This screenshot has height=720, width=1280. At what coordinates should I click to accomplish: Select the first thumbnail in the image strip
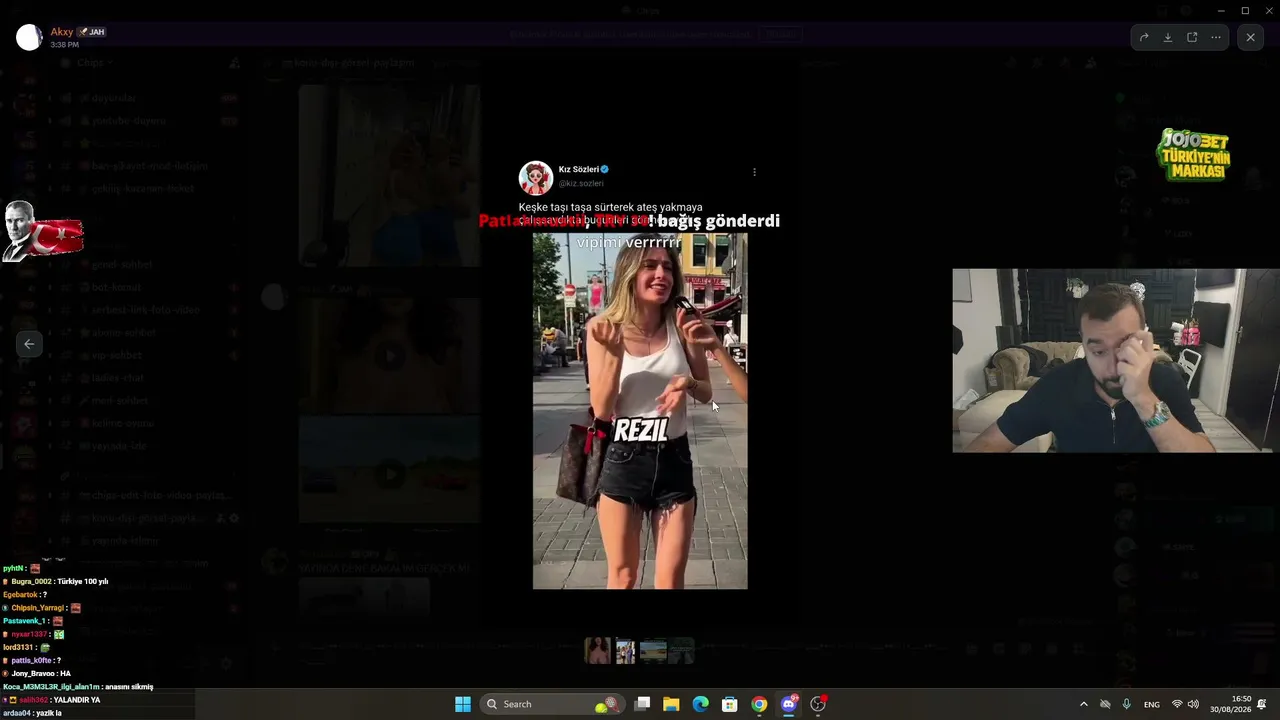click(x=597, y=651)
